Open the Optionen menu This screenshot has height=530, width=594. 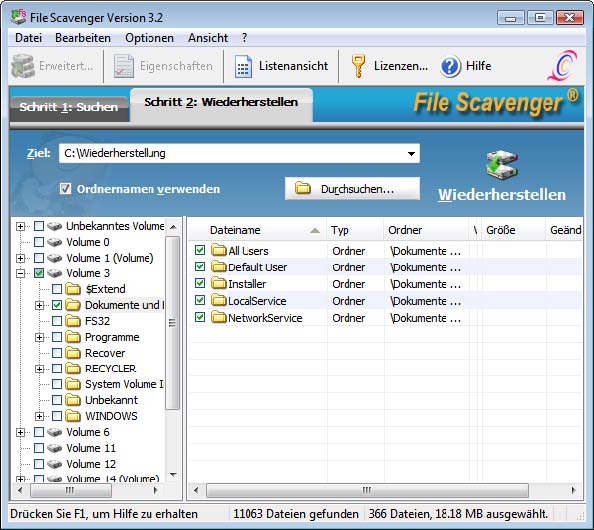tap(149, 38)
